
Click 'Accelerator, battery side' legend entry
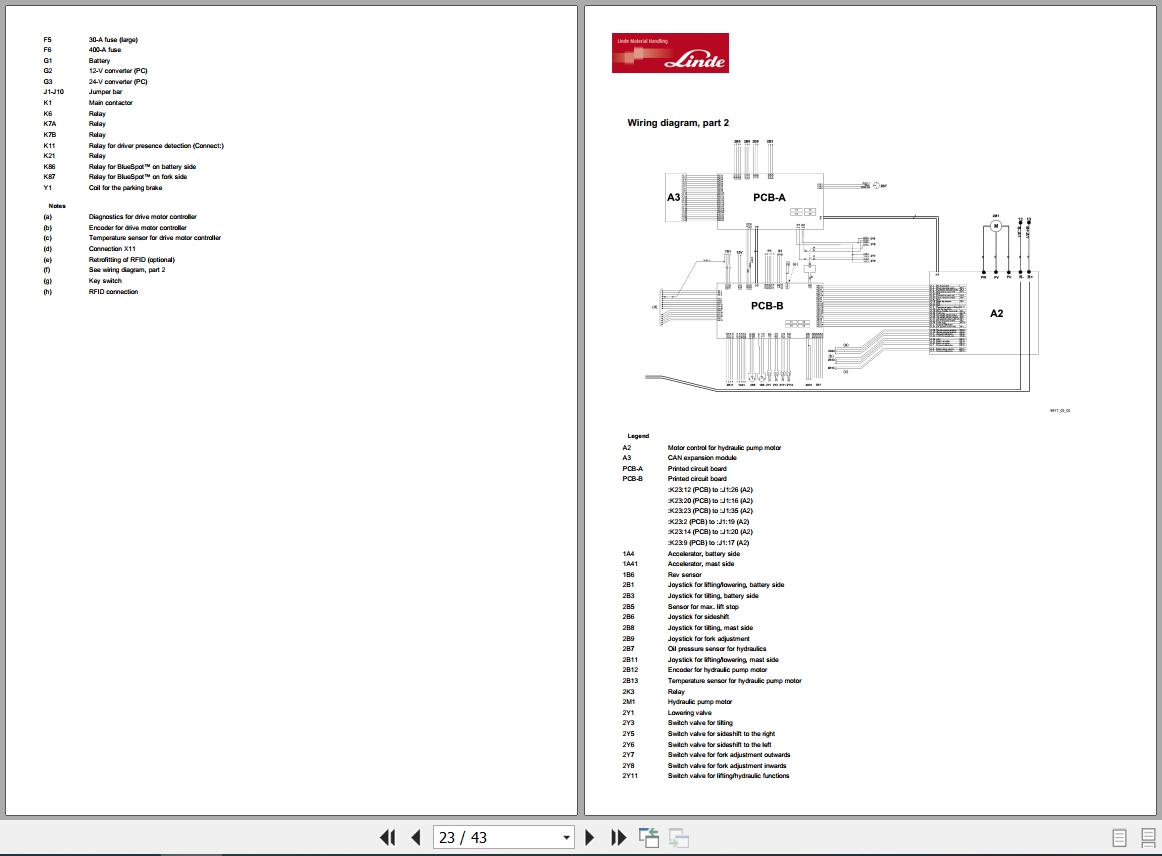pos(703,554)
